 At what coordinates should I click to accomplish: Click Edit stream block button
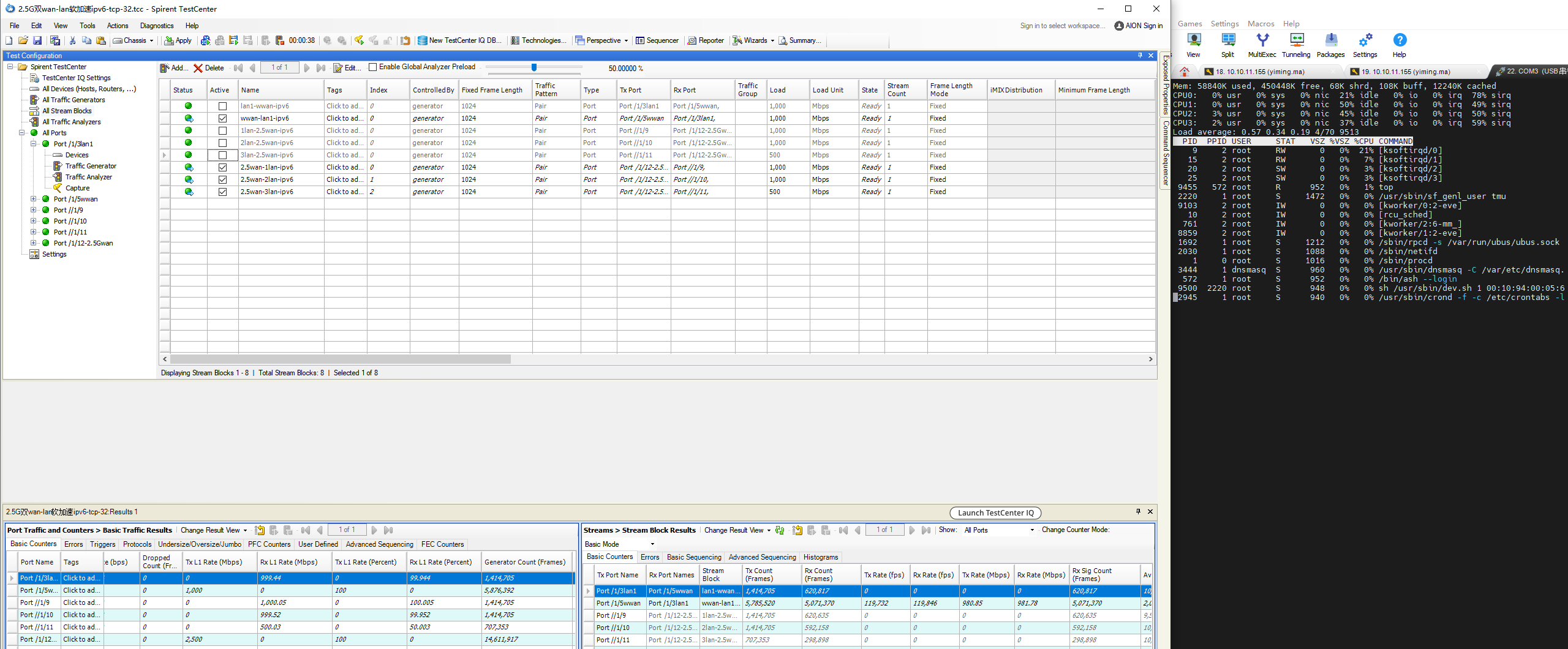click(347, 68)
